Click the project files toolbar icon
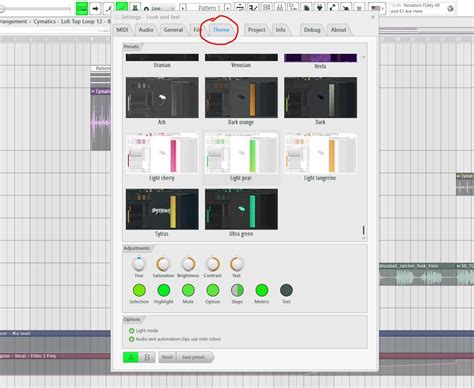Screen dimensions: 474x388 (306, 8)
